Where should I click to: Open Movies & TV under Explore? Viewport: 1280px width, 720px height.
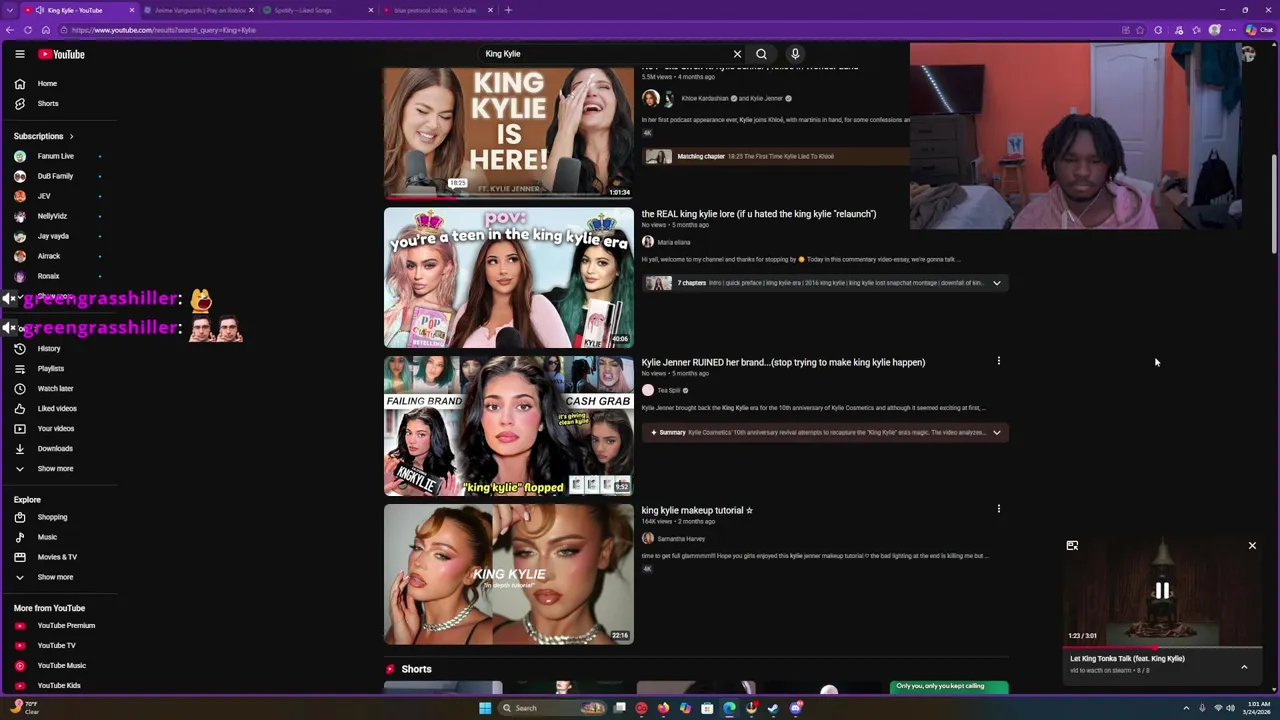pos(58,557)
